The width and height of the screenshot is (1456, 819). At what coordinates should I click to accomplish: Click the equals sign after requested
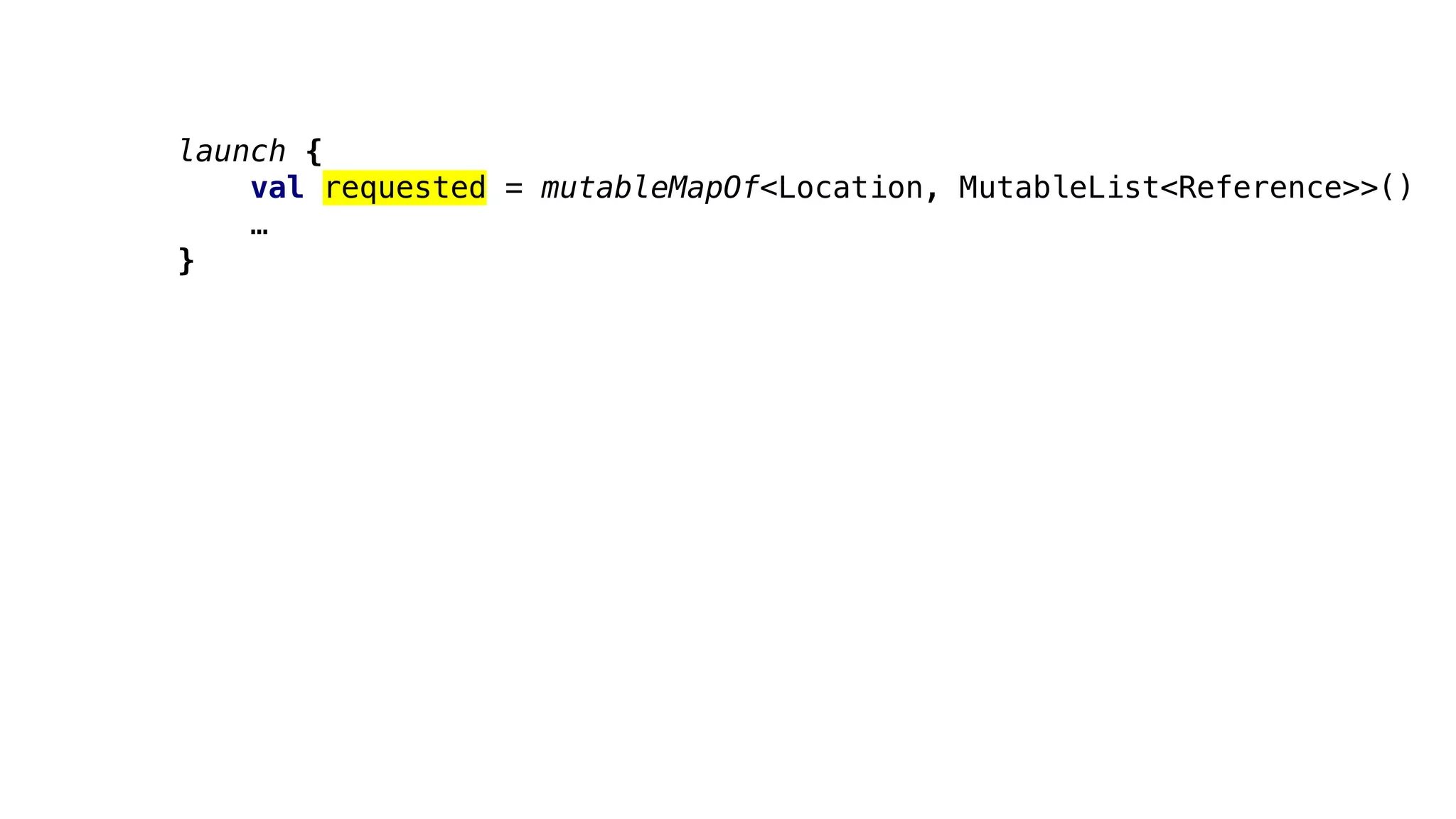514,188
